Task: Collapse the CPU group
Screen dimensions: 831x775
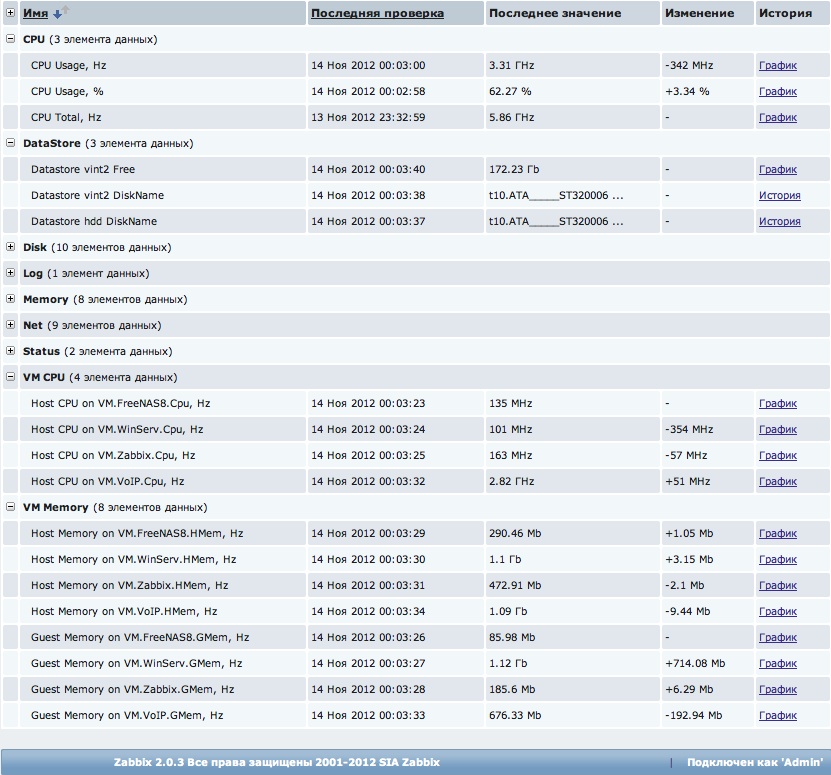Action: click(11, 39)
